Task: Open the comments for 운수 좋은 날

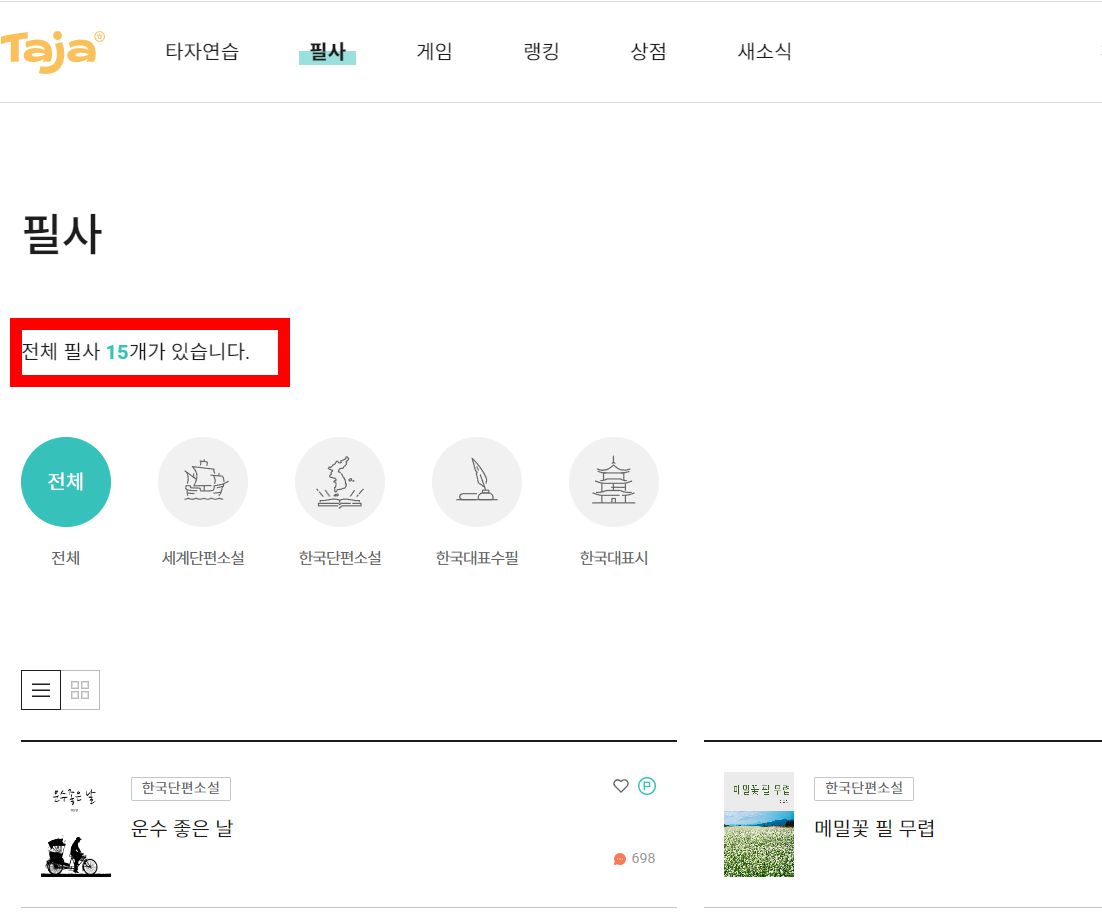Action: (x=635, y=858)
